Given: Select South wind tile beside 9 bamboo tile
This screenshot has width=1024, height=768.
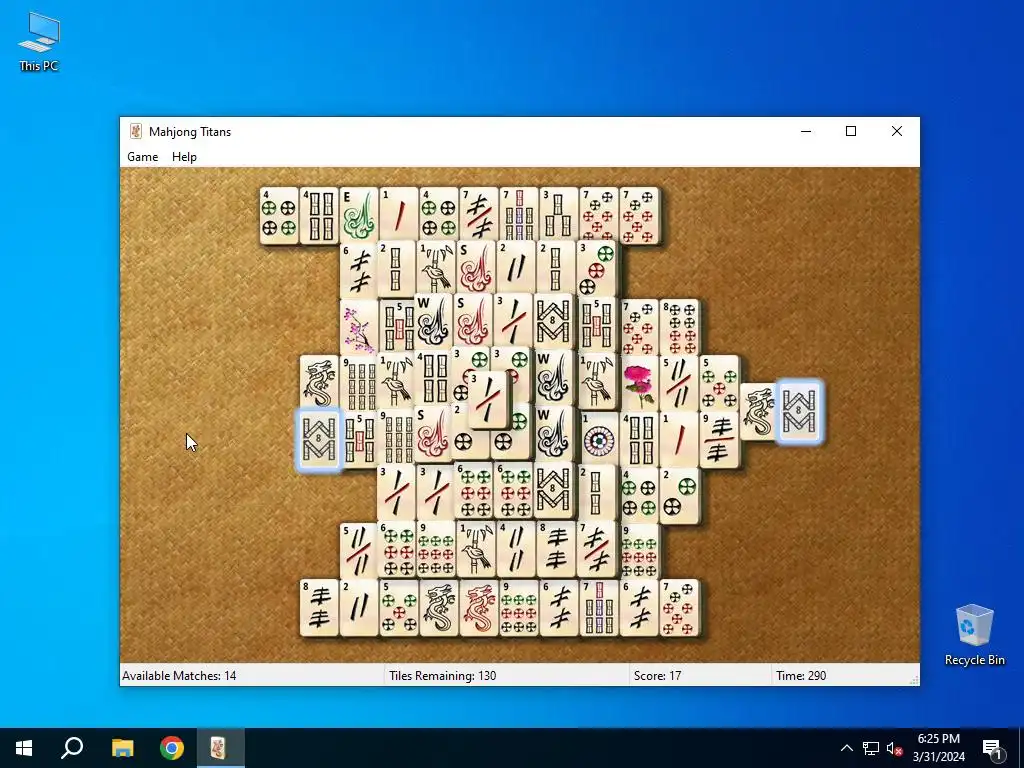Looking at the screenshot, I should pos(434,434).
